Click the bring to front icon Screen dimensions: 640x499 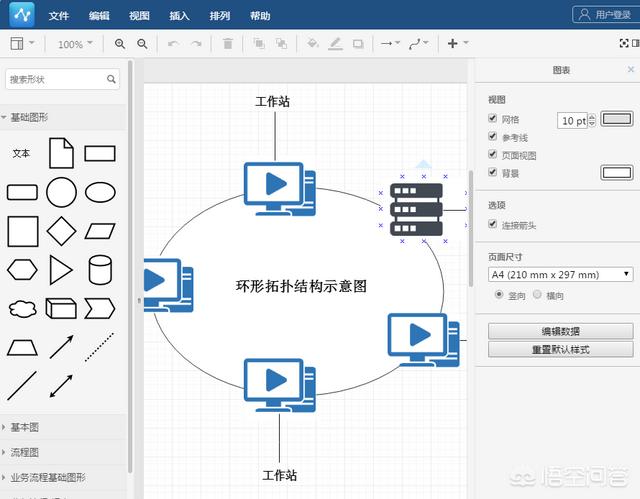click(x=259, y=43)
